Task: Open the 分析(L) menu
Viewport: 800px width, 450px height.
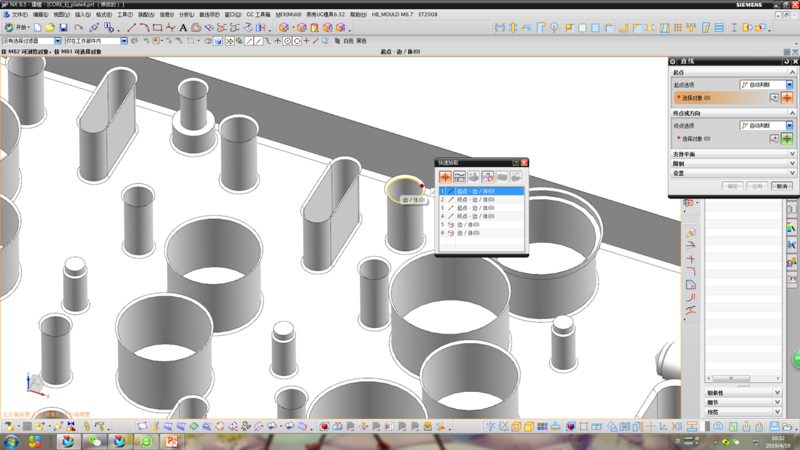Action: pos(186,15)
